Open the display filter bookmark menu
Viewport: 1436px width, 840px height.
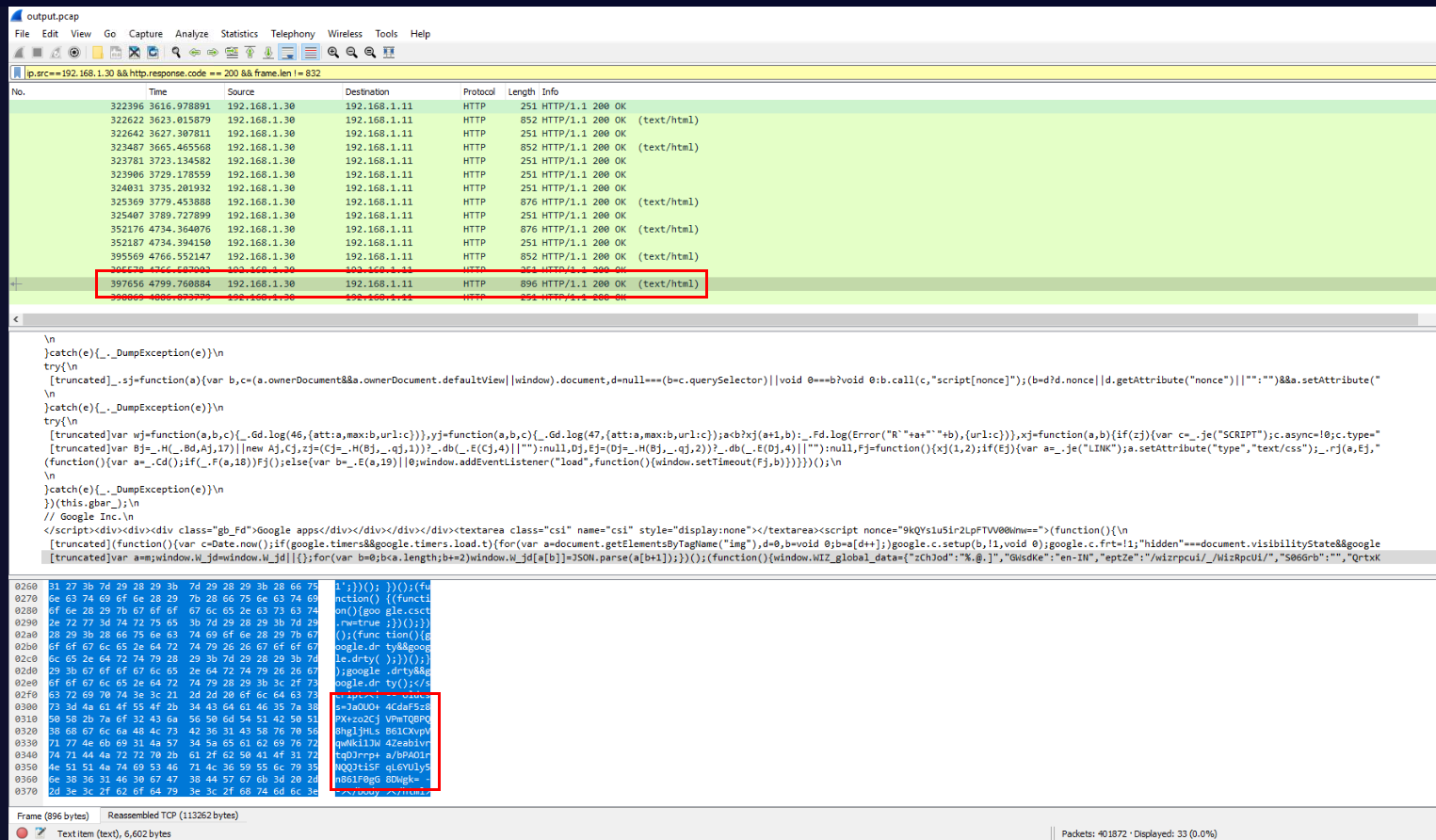pos(17,73)
